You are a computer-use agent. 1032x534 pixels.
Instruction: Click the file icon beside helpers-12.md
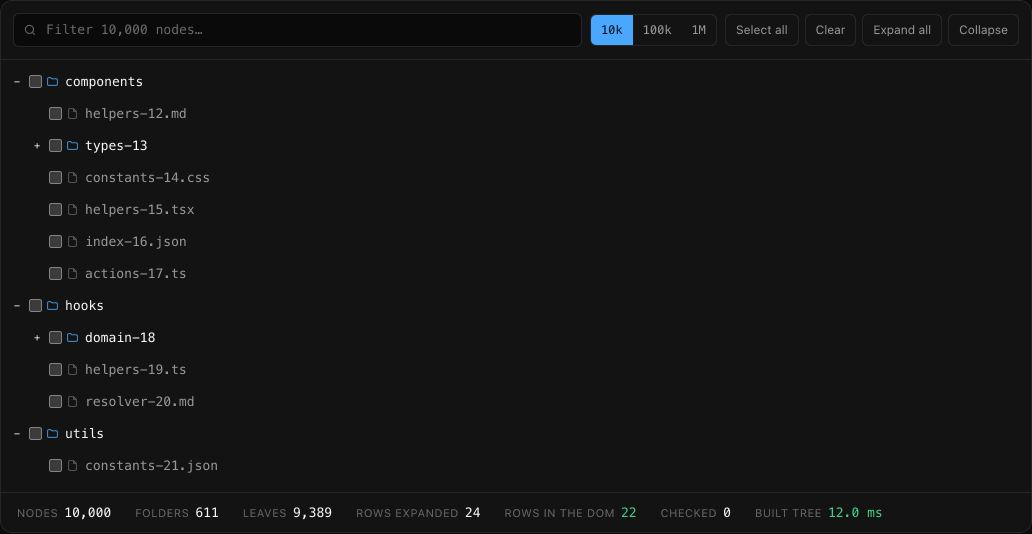[x=72, y=114]
